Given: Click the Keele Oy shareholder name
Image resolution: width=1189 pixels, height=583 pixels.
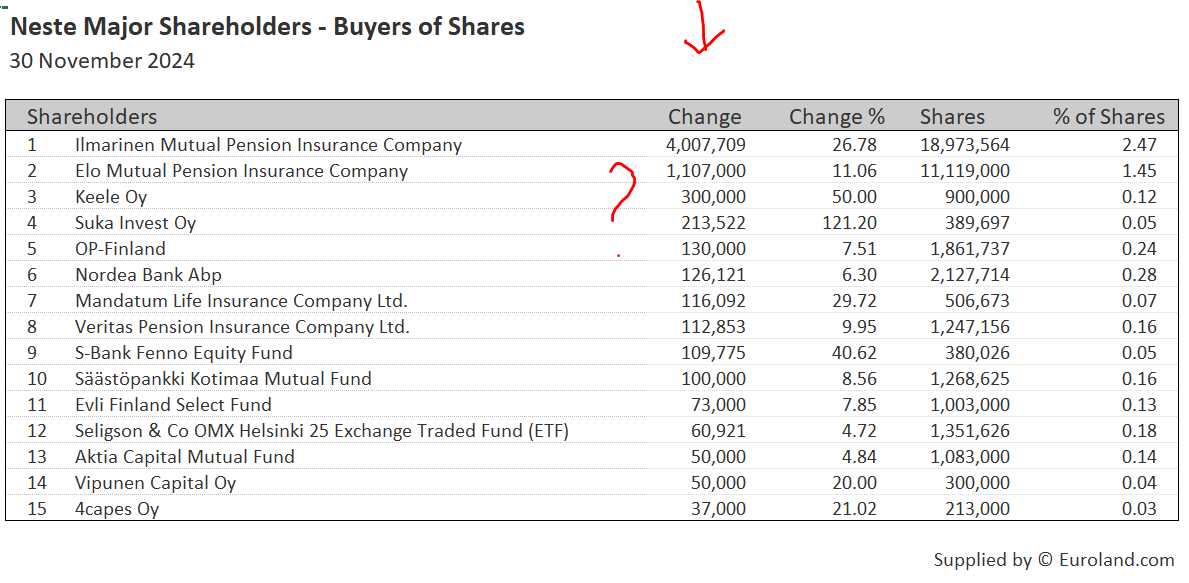Looking at the screenshot, I should [111, 197].
